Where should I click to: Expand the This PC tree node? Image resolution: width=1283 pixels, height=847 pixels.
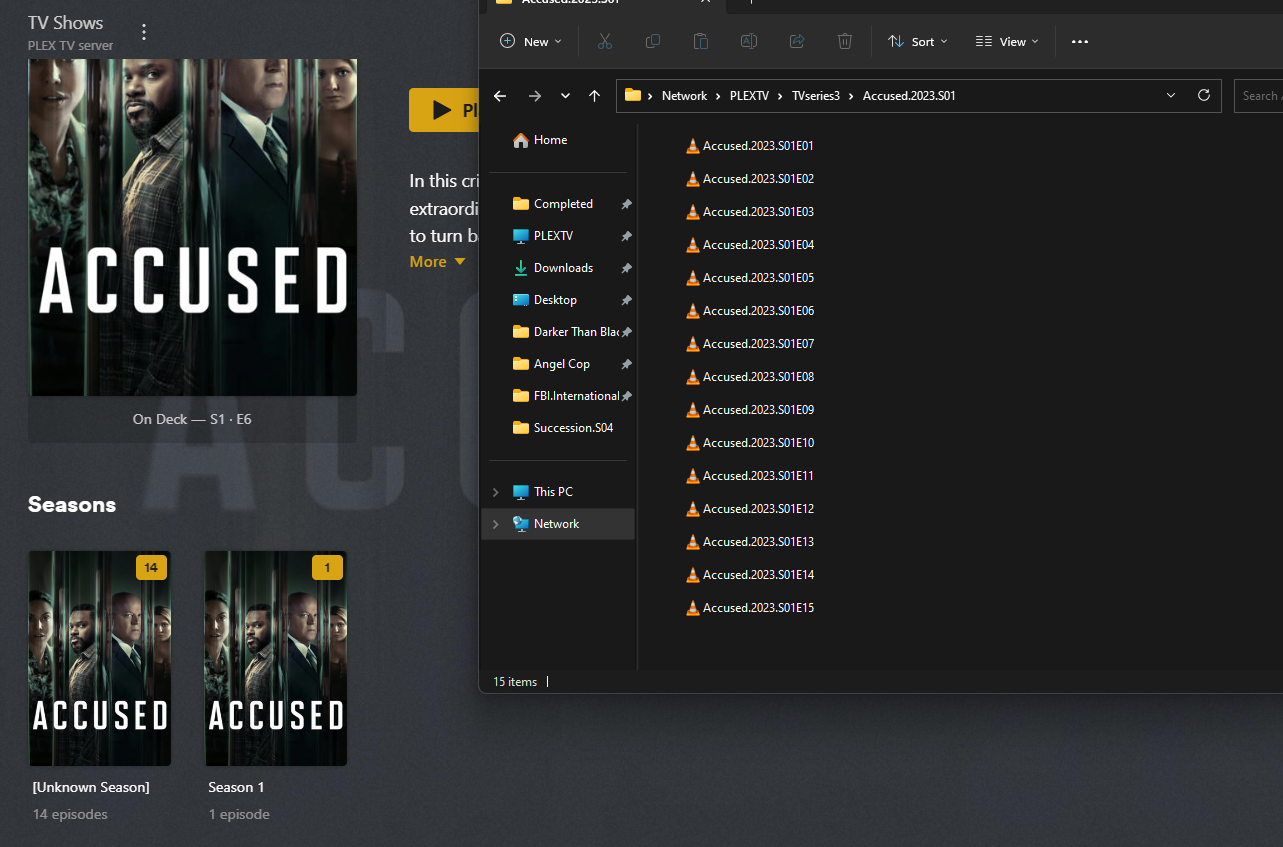tap(495, 492)
